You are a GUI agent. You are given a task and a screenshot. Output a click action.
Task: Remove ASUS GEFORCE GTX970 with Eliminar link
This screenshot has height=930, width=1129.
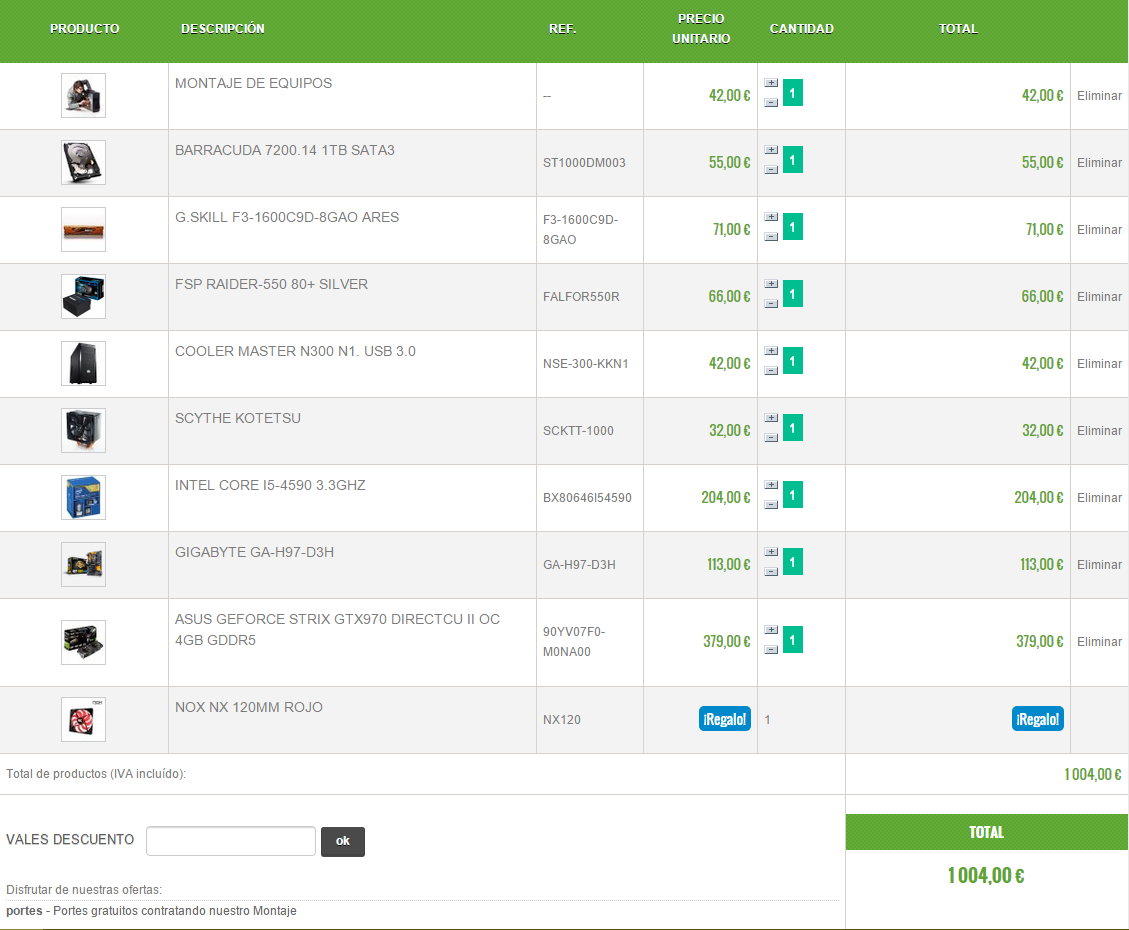coord(1099,641)
